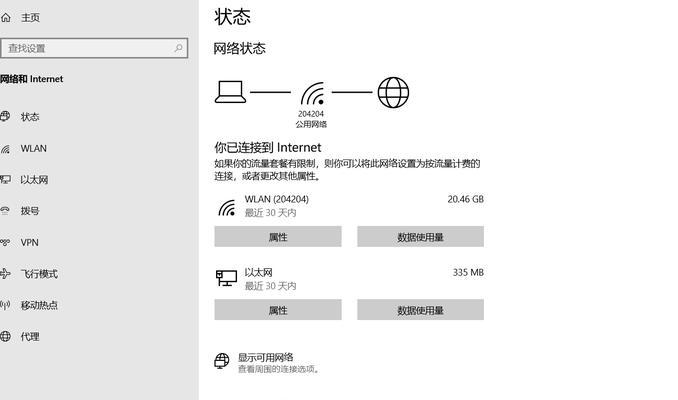678x400 pixels.
Task: Click the 代理 globe icon in the sidebar
Action: (x=5, y=336)
